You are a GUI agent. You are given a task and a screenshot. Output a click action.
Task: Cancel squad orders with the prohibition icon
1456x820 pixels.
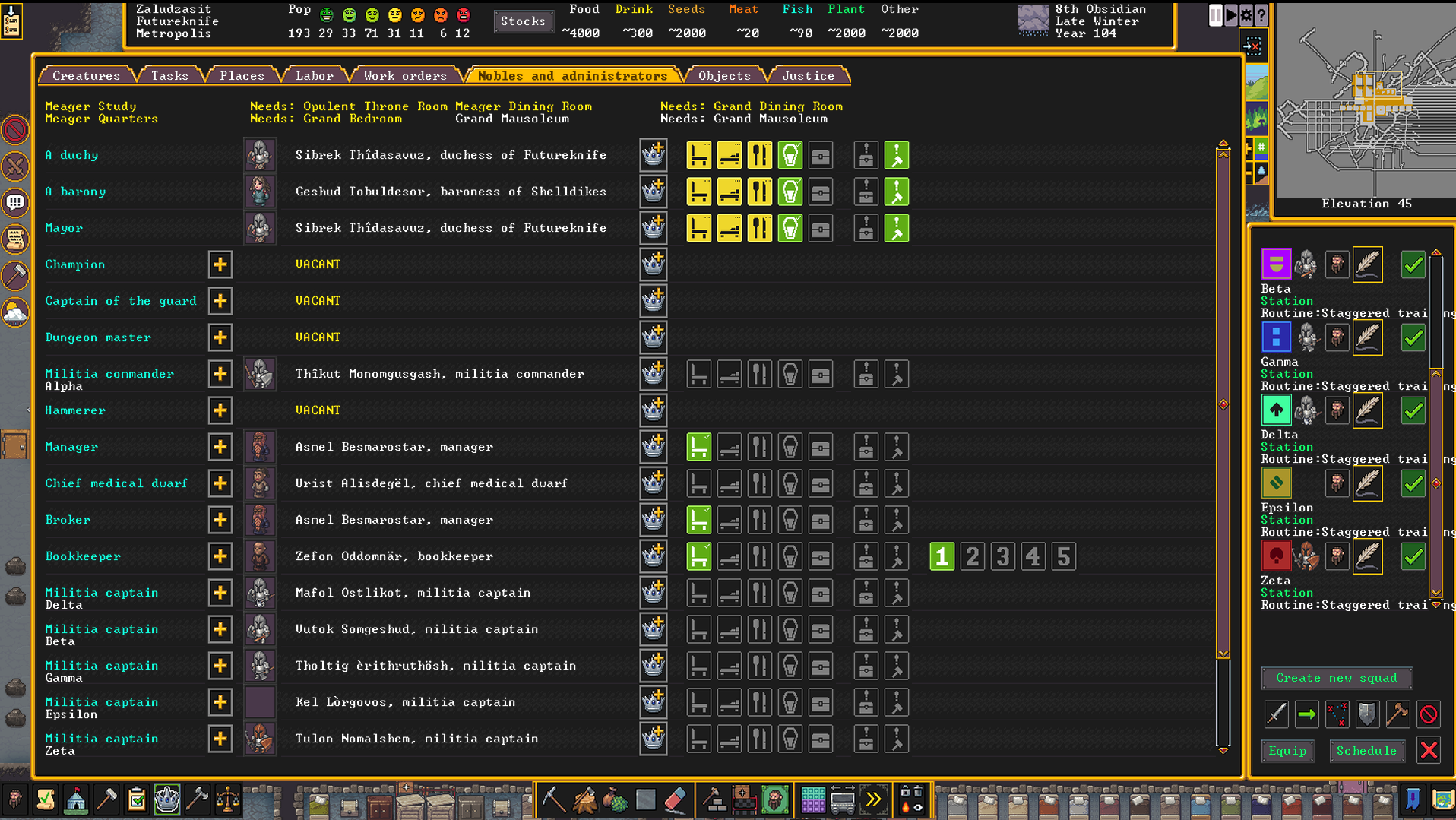tap(1428, 714)
